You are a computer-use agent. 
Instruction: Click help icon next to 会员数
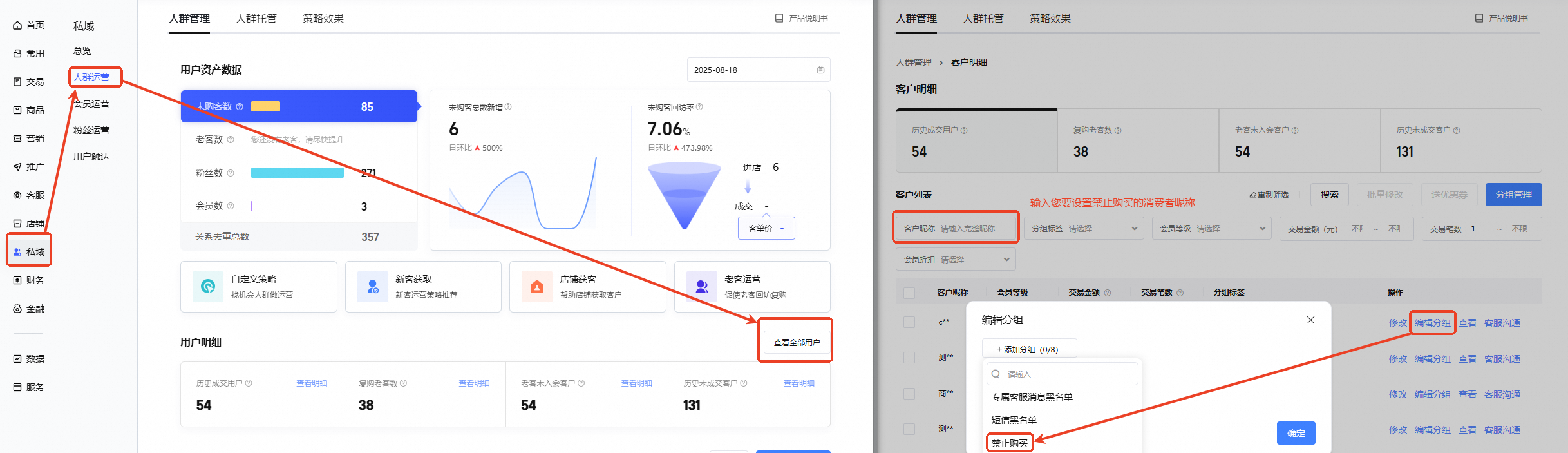tap(231, 206)
